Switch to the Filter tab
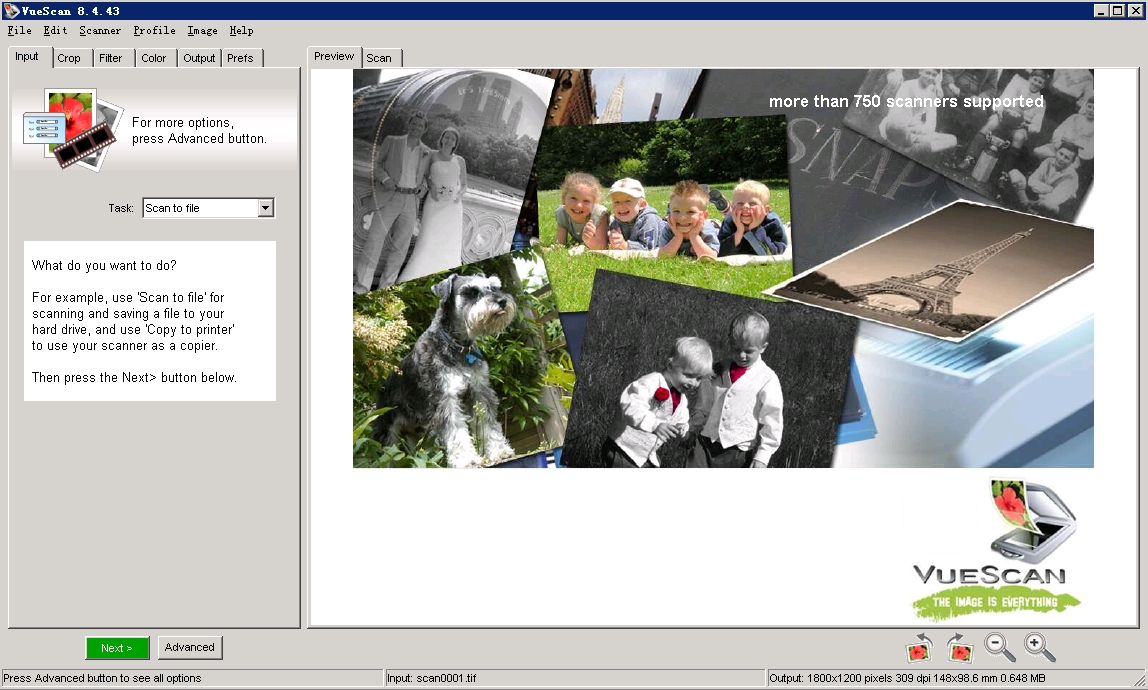Image resolution: width=1148 pixels, height=690 pixels. [x=111, y=58]
